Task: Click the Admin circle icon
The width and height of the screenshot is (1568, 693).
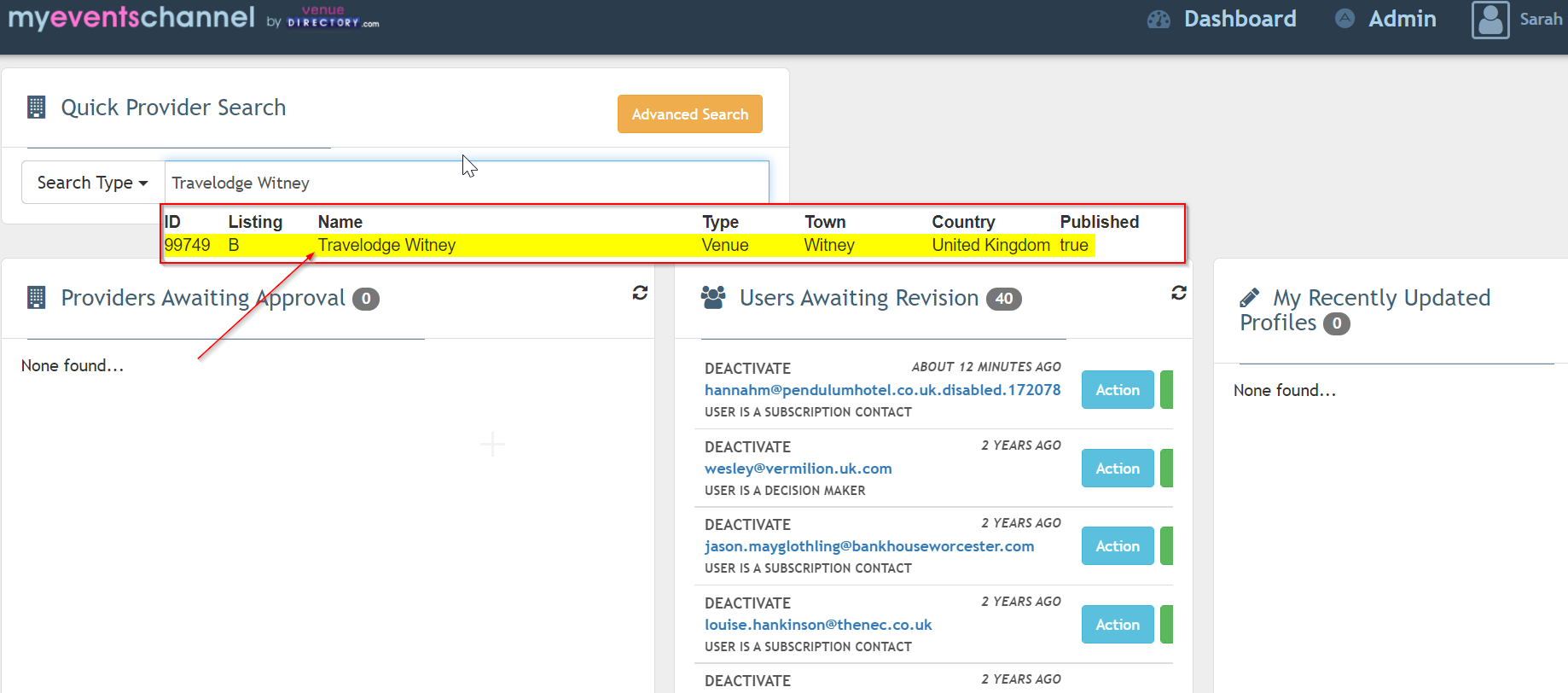Action: [1344, 18]
